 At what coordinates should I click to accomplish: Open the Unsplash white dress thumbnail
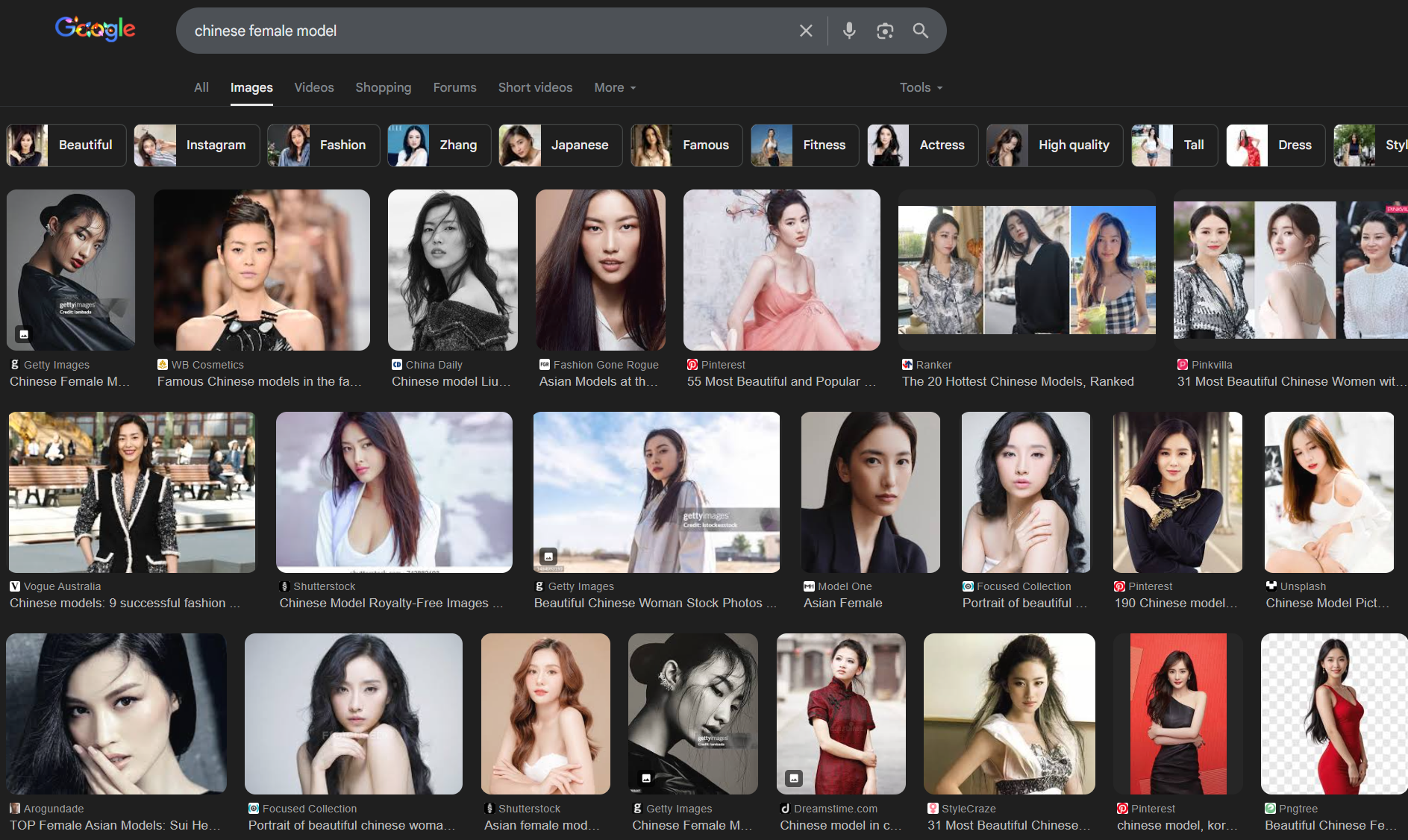1329,492
